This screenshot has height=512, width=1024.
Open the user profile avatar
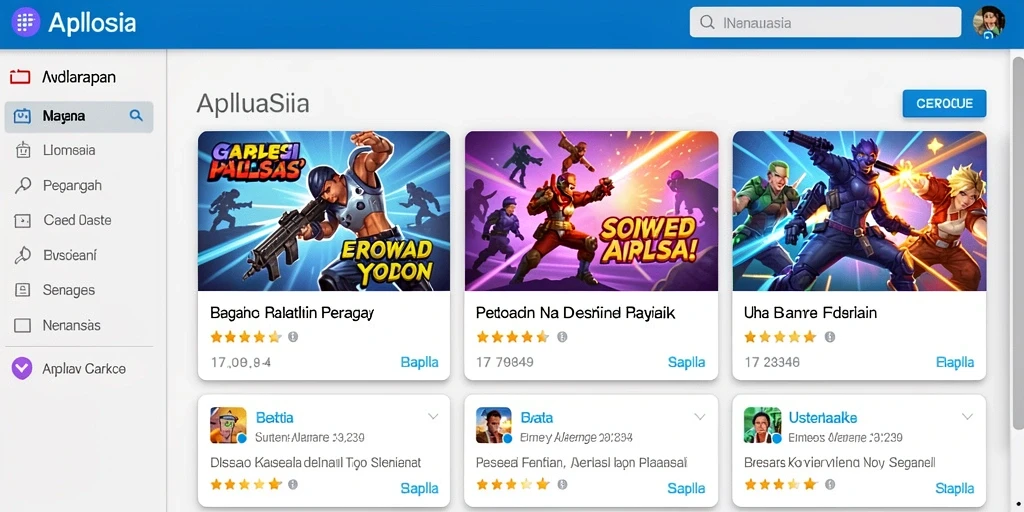point(988,22)
